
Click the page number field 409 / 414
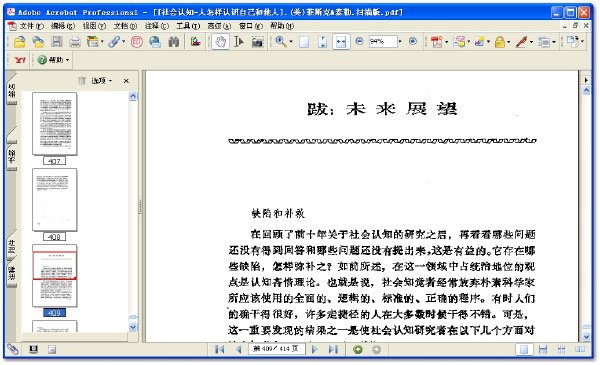click(277, 349)
